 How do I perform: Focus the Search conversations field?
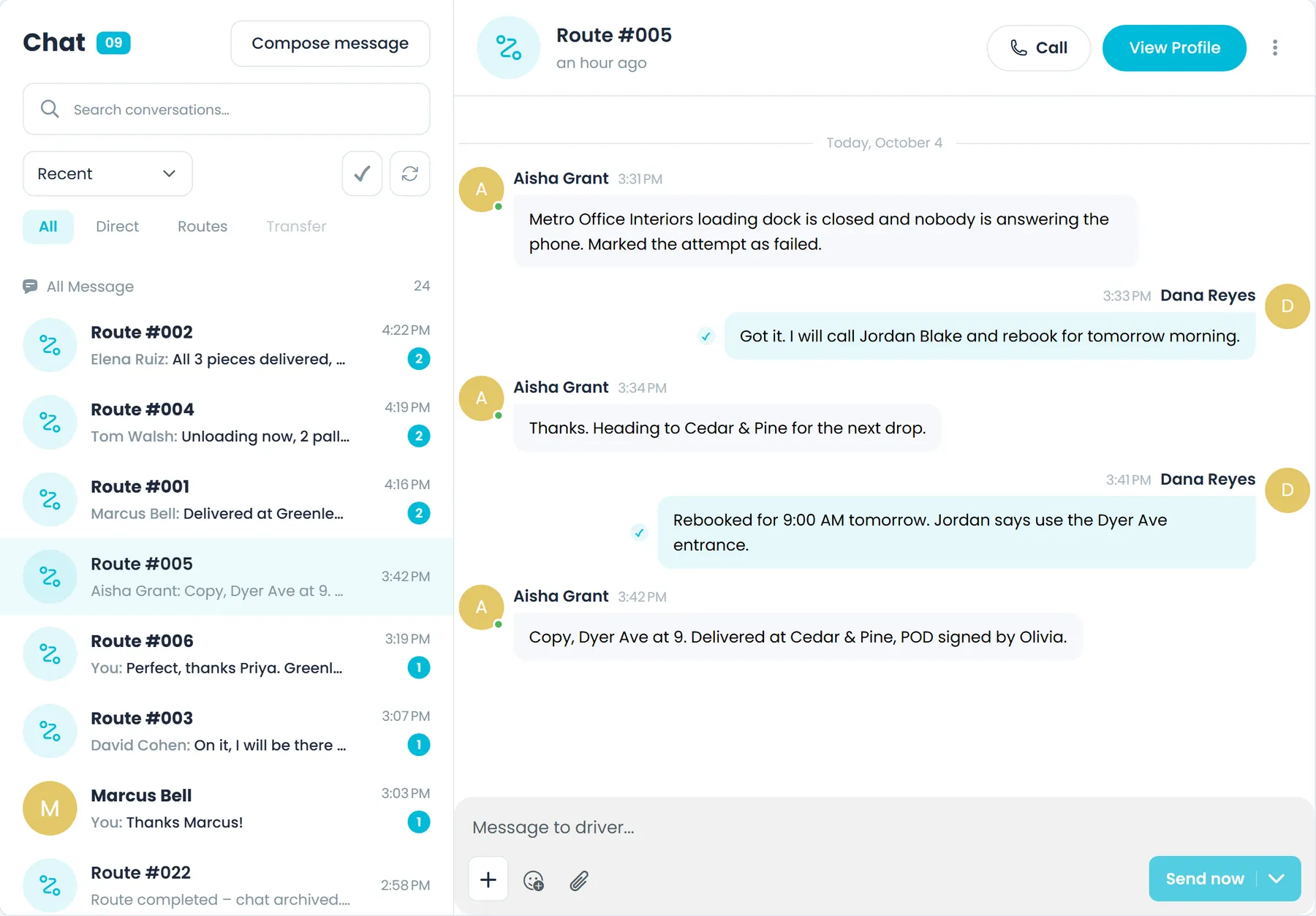tap(226, 109)
